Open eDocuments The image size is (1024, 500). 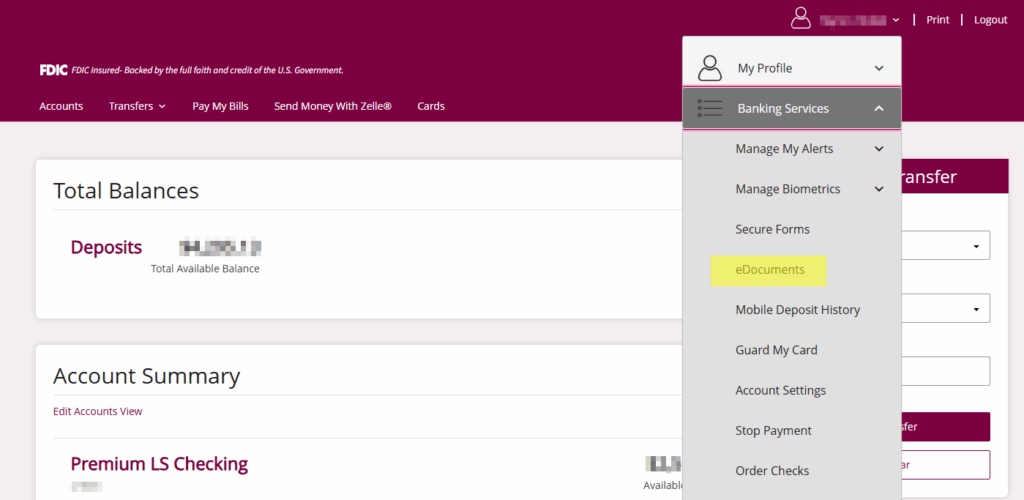tap(769, 270)
